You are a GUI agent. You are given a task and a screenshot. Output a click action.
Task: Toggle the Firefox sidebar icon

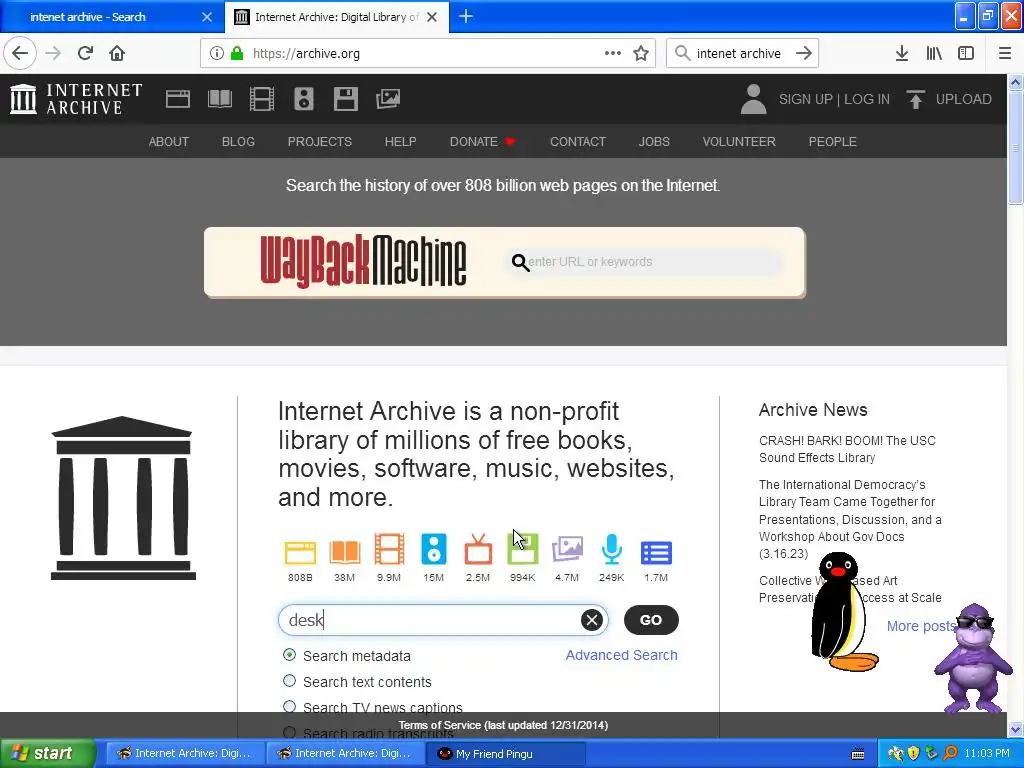966,54
